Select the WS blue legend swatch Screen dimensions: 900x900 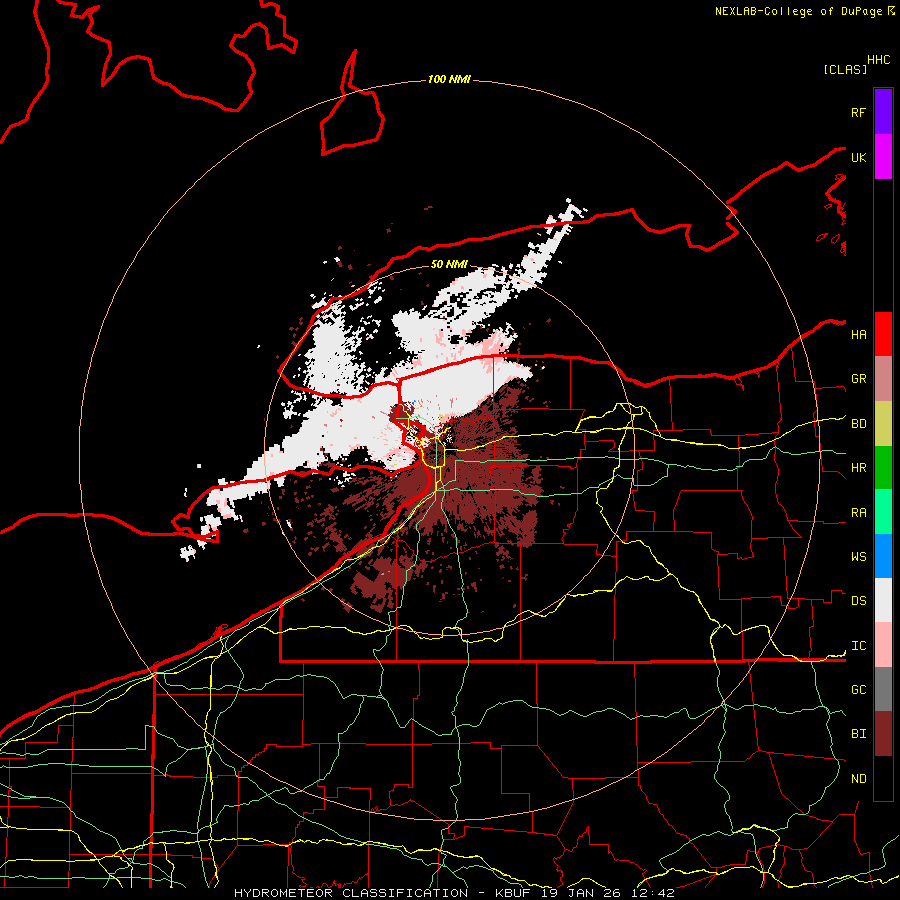(x=883, y=556)
